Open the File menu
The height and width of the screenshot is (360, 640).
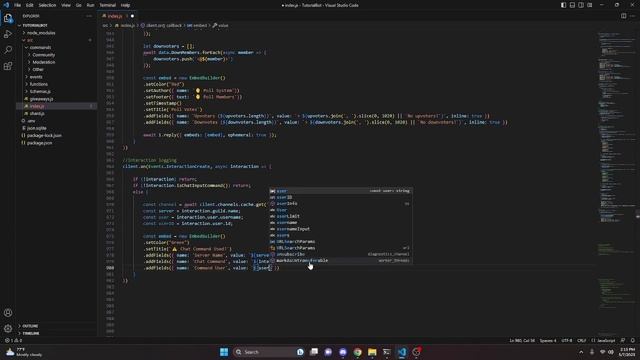[x=18, y=5]
